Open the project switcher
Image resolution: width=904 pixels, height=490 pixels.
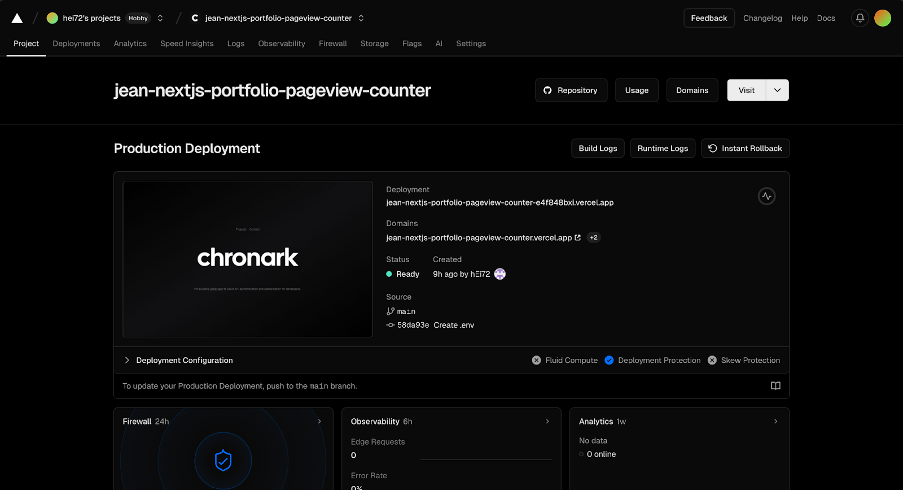pos(361,18)
